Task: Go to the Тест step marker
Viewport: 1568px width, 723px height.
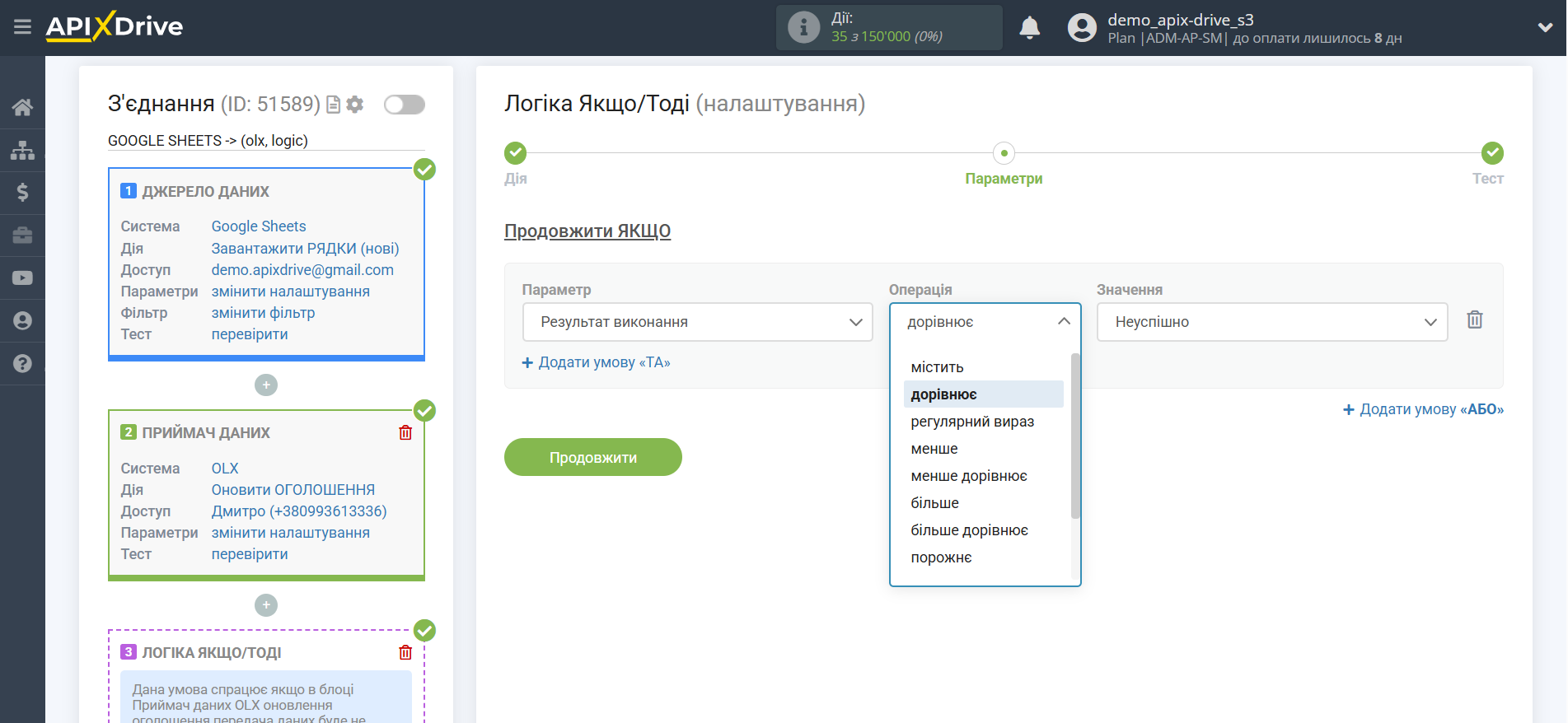Action: 1492,153
